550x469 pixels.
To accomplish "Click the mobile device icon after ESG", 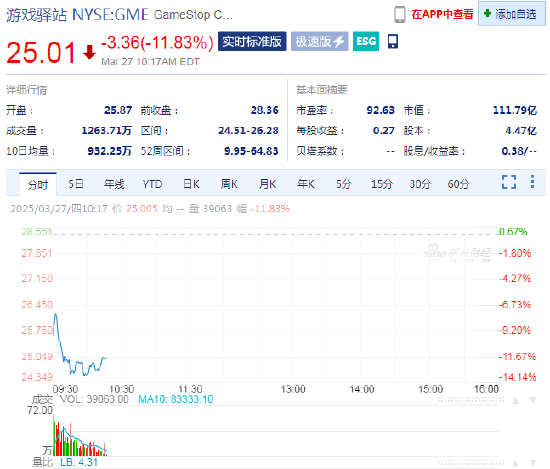I will [393, 41].
